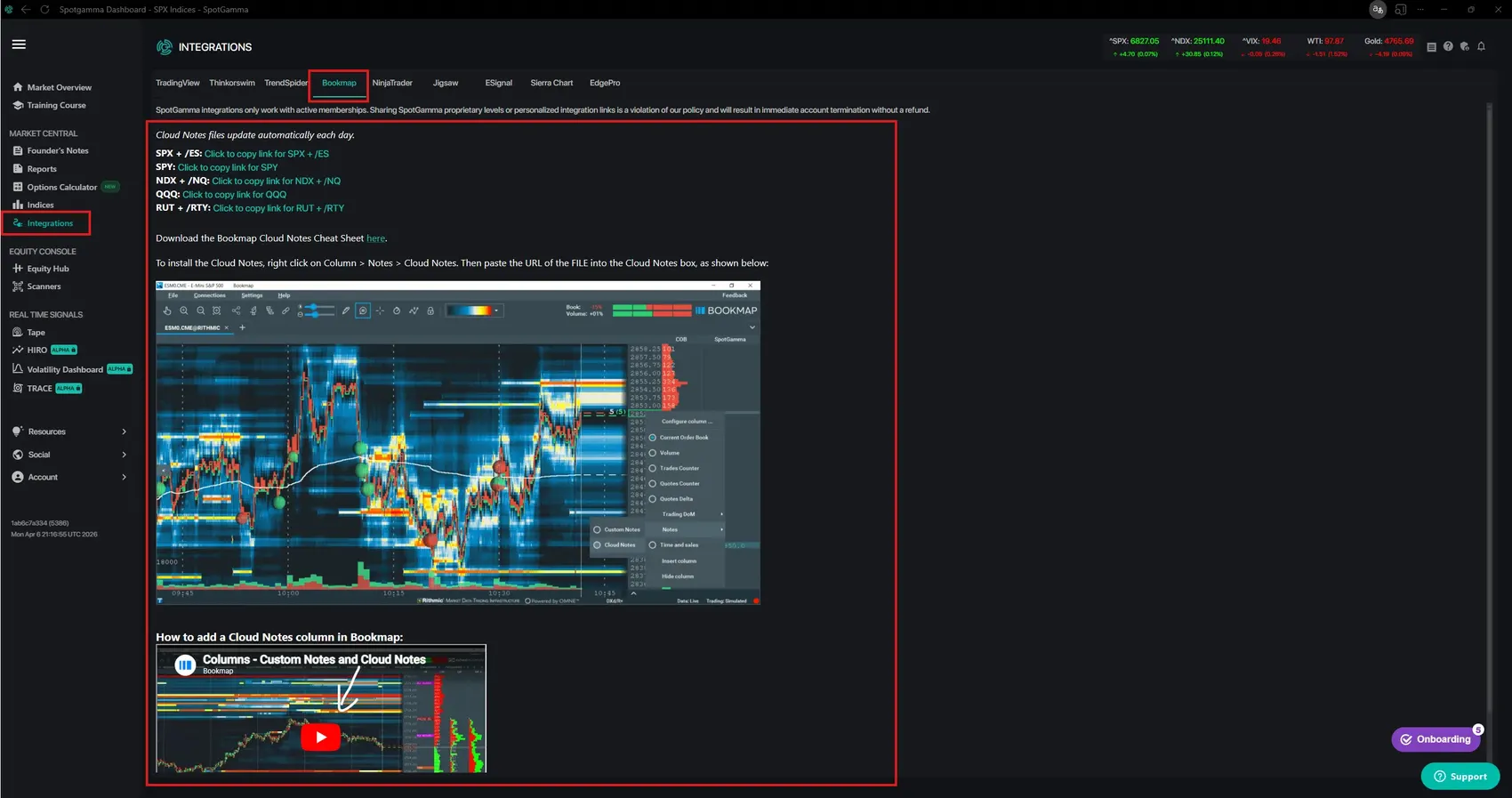Open the browser translate icon
1512x798 pixels.
tap(1378, 10)
